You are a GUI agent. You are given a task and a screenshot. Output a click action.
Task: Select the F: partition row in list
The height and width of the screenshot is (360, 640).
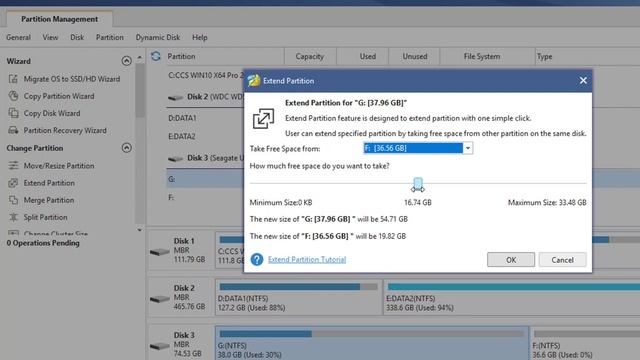(x=205, y=198)
